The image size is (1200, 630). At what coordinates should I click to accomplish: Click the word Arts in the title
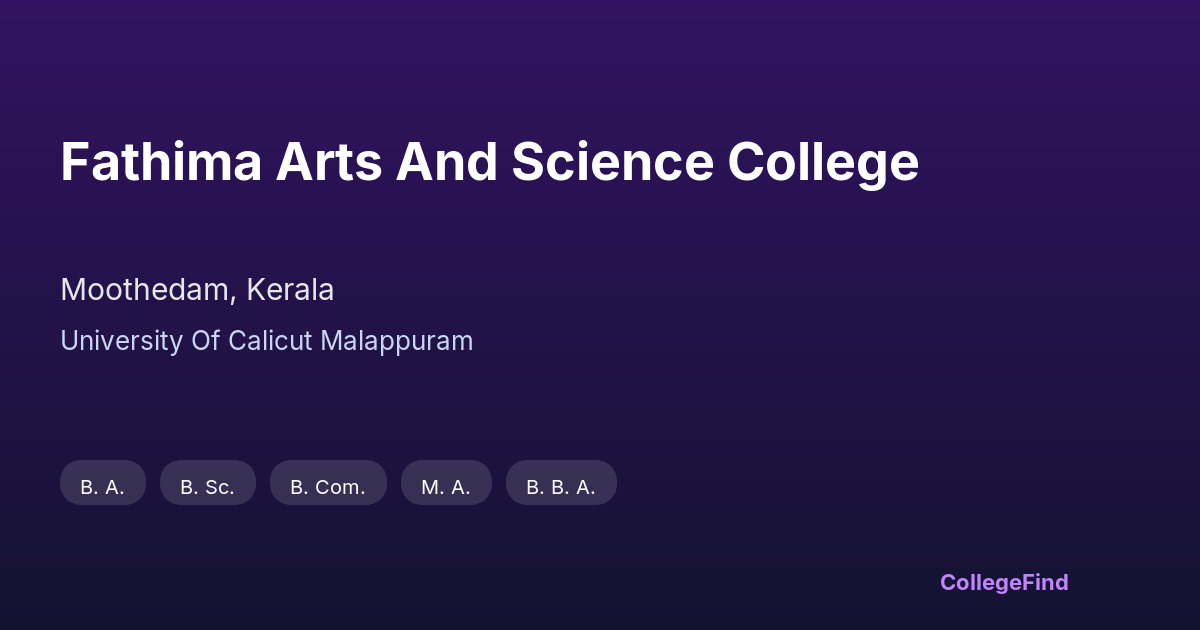[329, 162]
